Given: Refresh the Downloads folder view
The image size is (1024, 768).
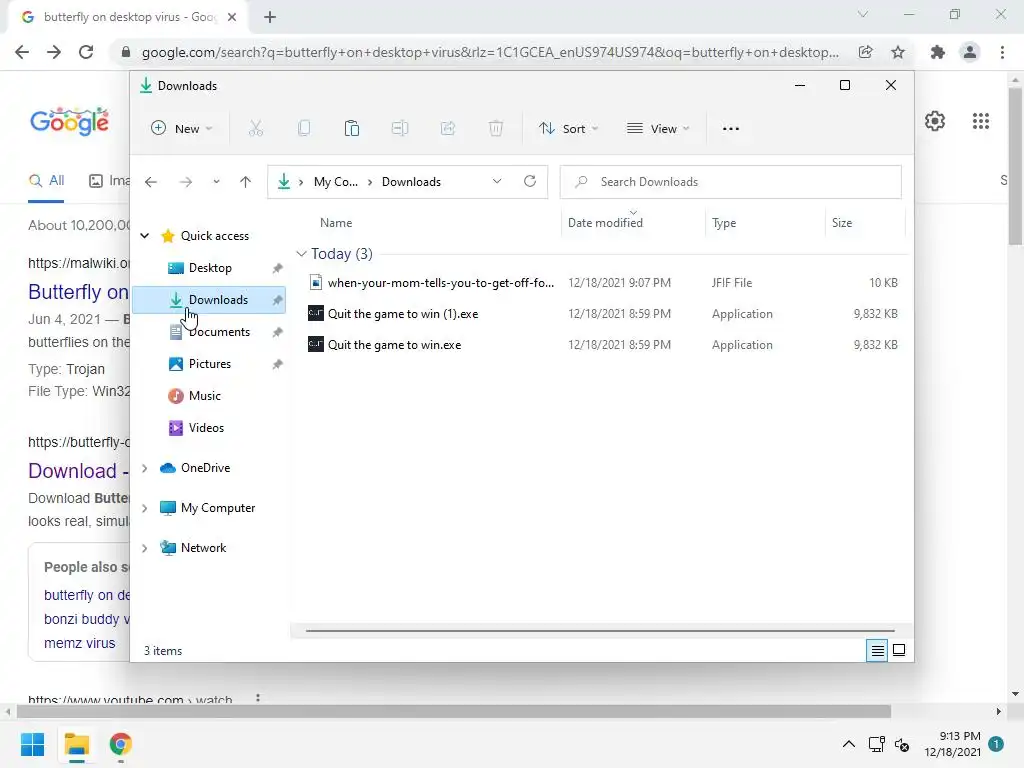Looking at the screenshot, I should (x=530, y=182).
